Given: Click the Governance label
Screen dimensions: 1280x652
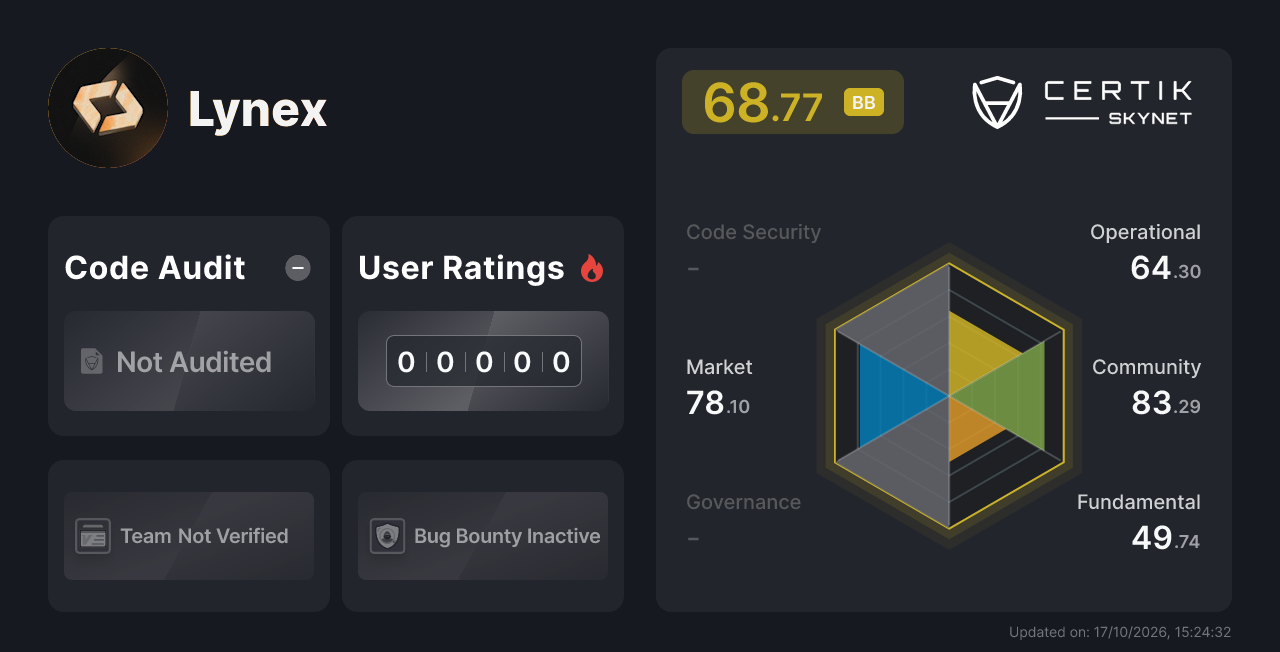Looking at the screenshot, I should (743, 502).
